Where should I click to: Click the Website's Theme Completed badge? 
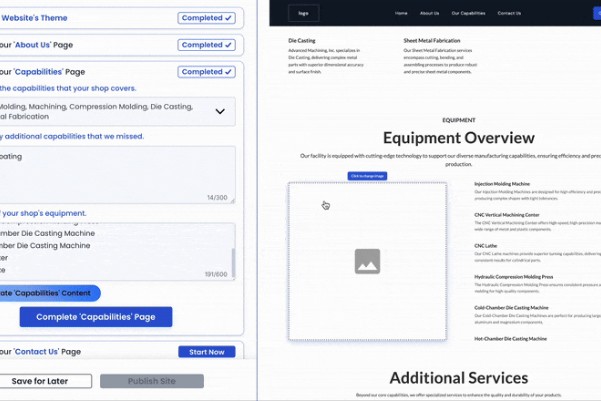click(x=207, y=18)
